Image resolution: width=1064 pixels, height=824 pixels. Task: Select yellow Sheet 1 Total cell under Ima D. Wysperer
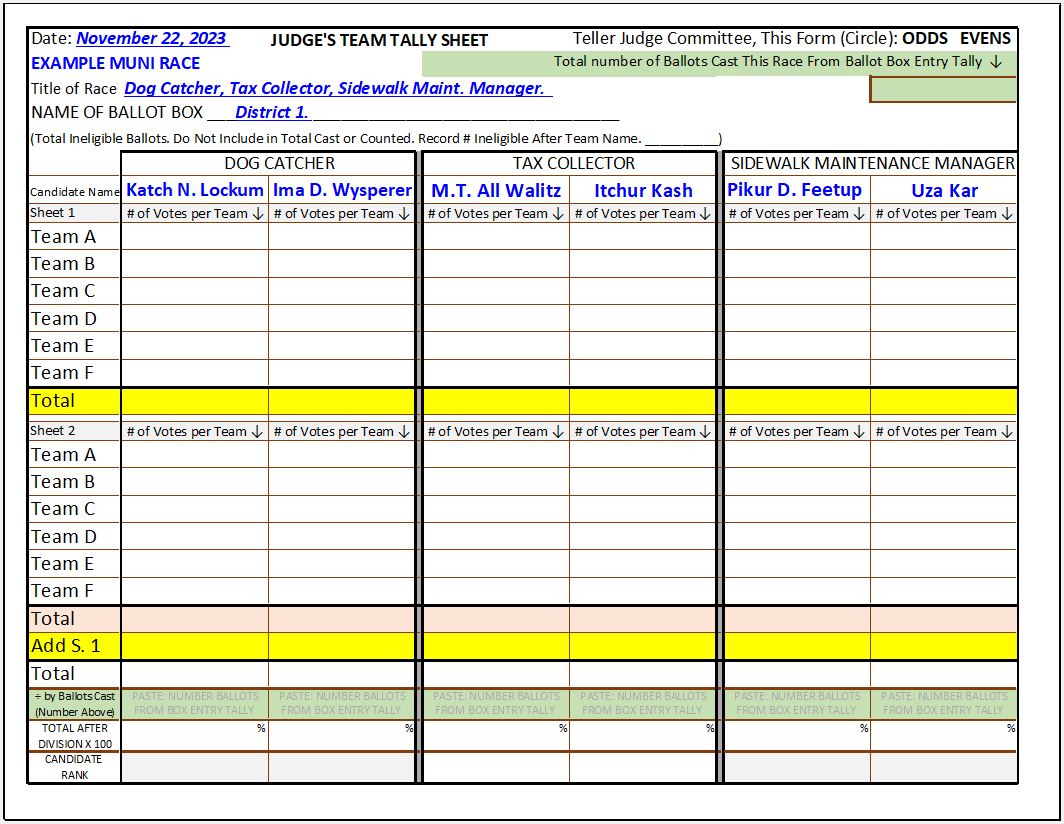(x=342, y=401)
